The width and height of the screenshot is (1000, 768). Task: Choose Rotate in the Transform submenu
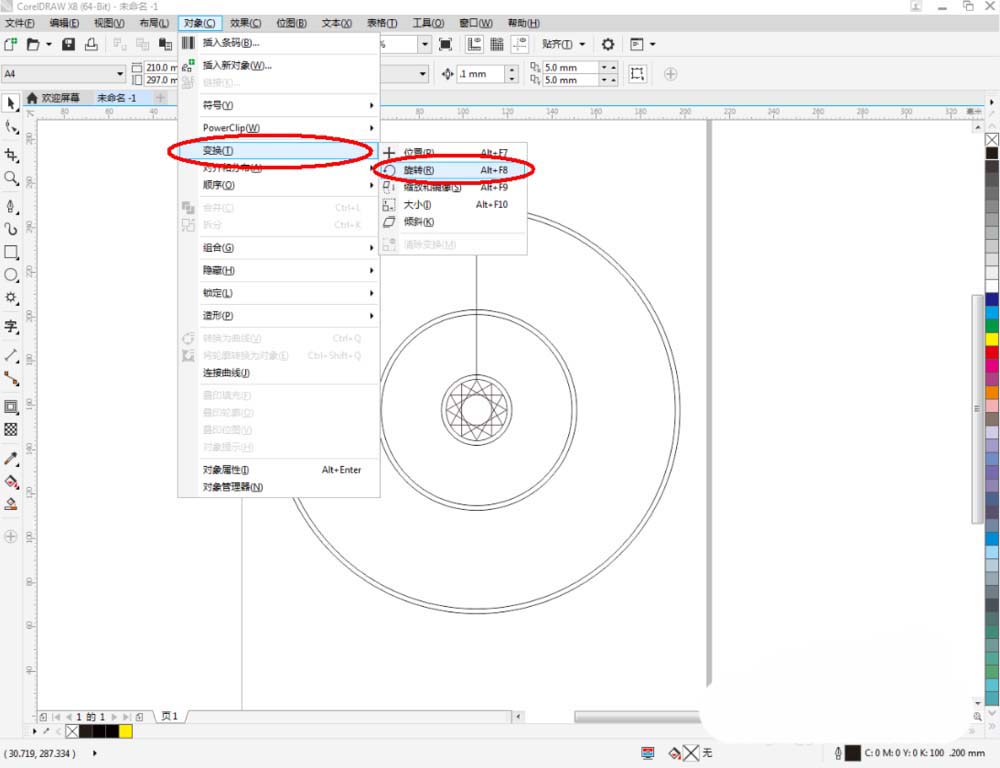(453, 170)
